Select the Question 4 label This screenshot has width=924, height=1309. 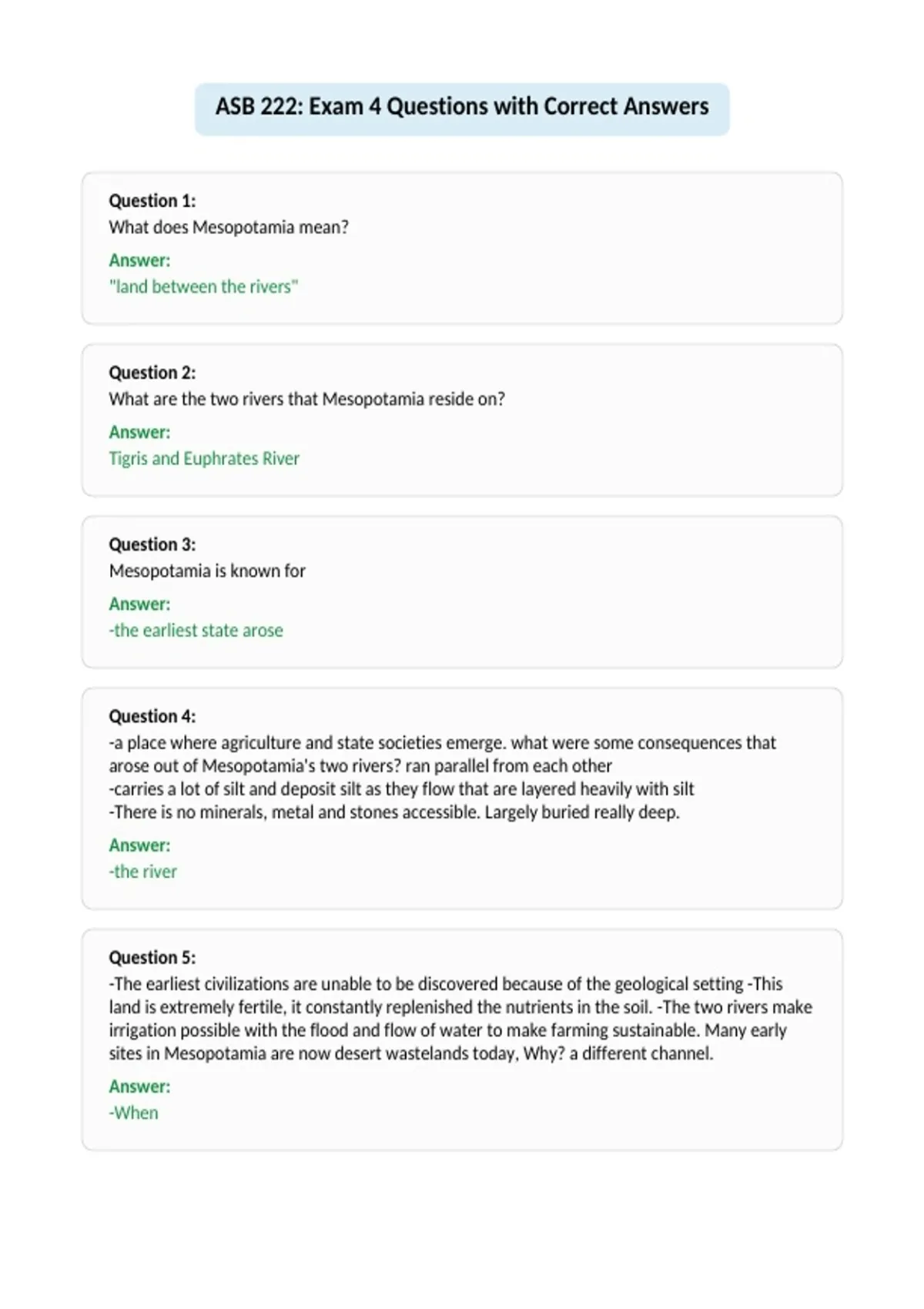(152, 716)
